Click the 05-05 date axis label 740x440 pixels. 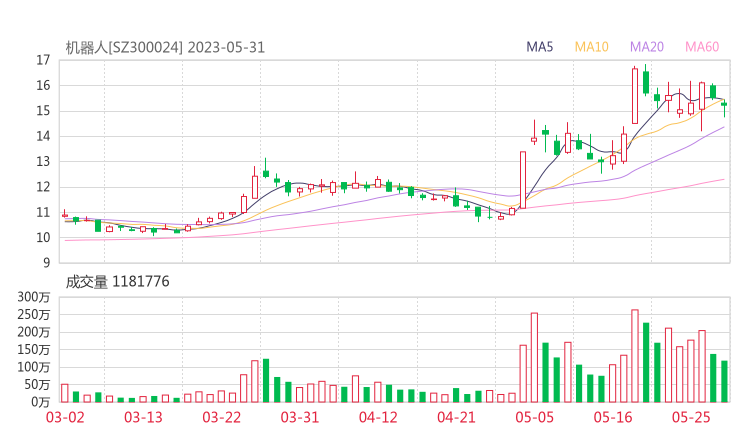pos(534,417)
